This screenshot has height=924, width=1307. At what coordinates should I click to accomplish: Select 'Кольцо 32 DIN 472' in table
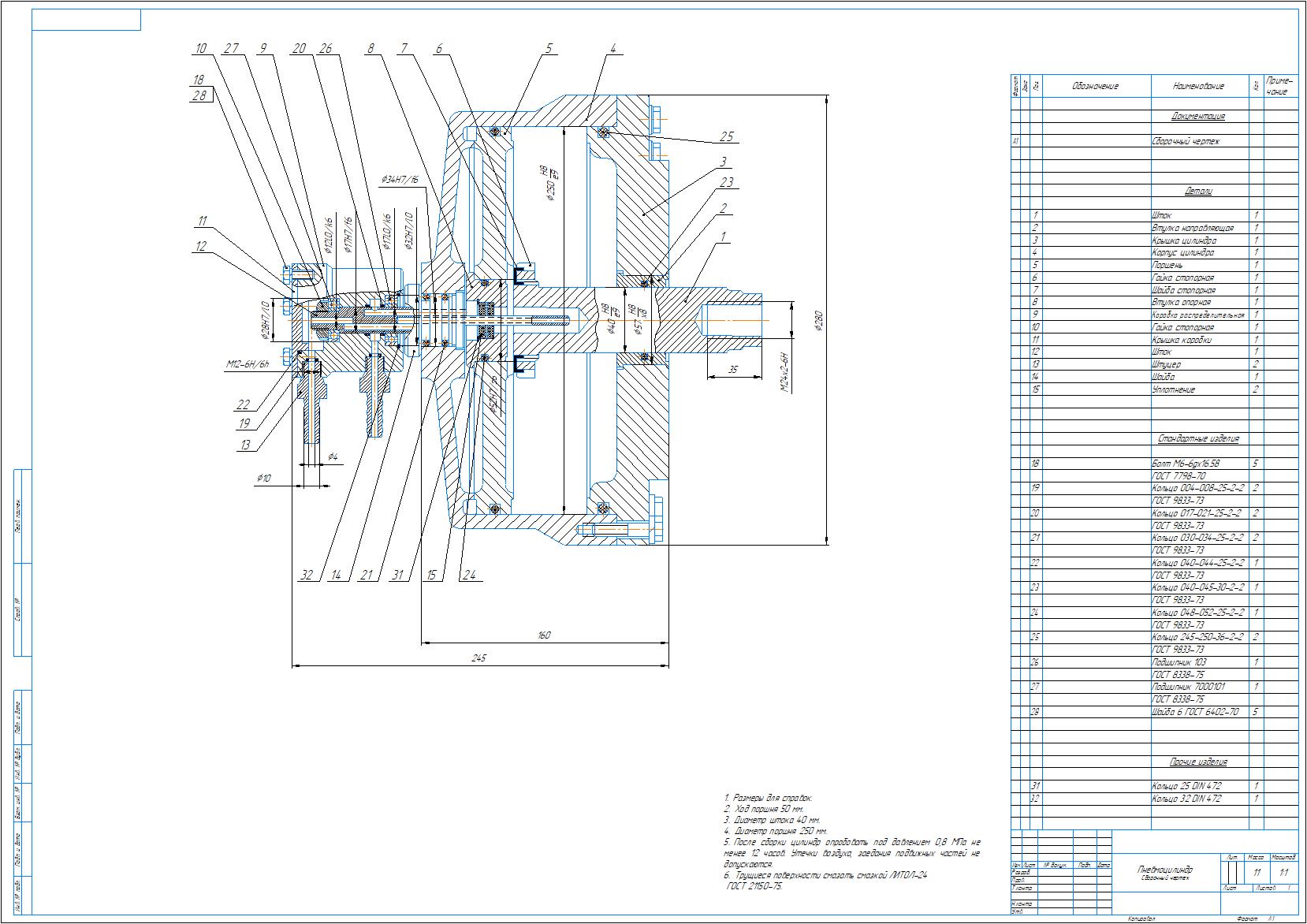pos(1186,799)
